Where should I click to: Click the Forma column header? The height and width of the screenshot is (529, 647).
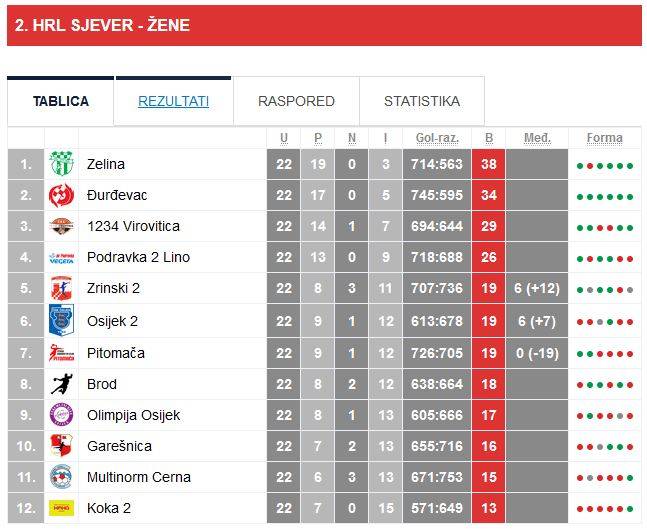tap(604, 138)
